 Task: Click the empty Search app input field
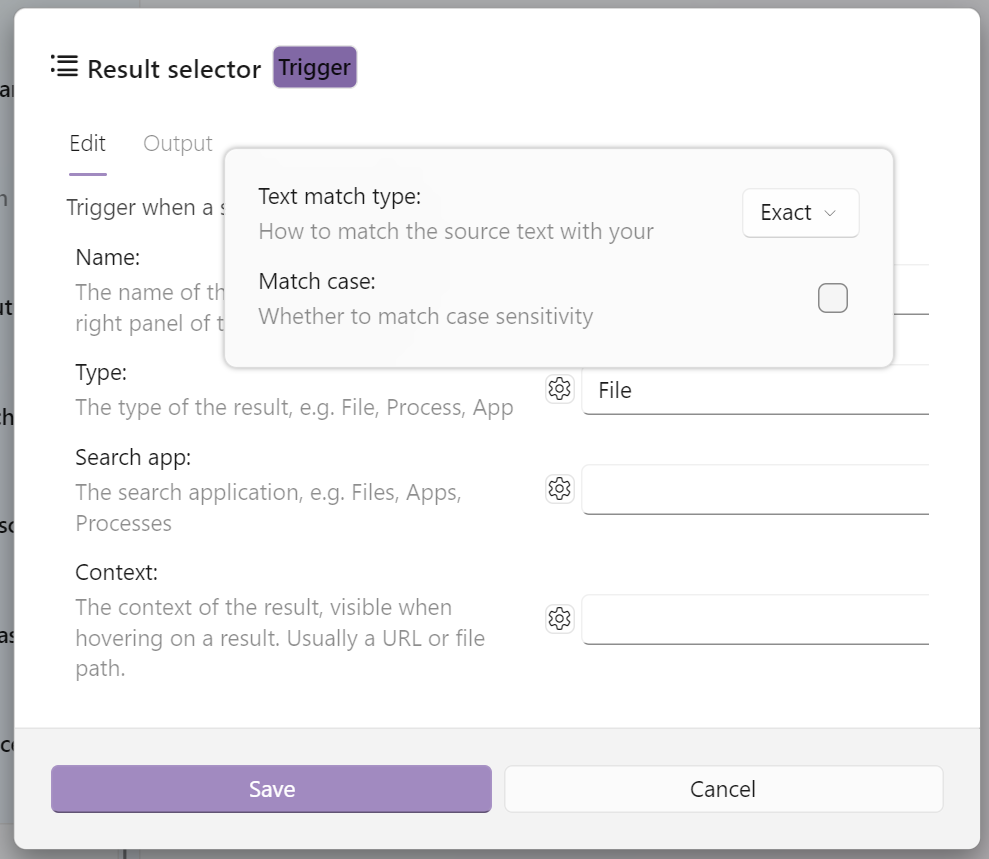[755, 489]
